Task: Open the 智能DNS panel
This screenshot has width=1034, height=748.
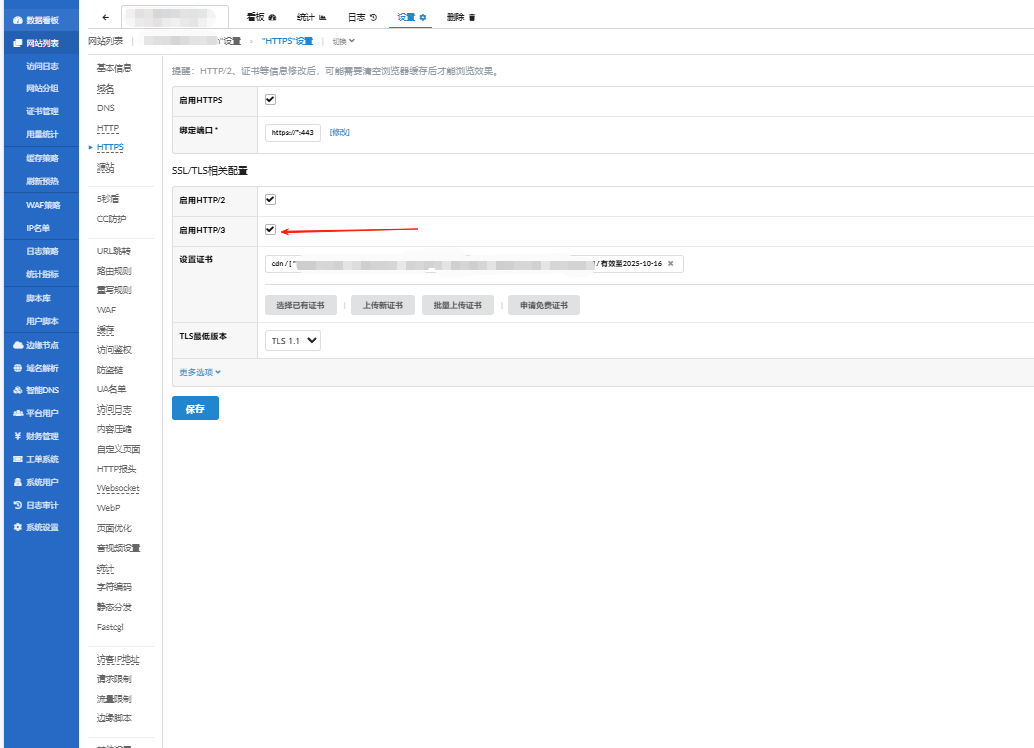Action: 38,389
